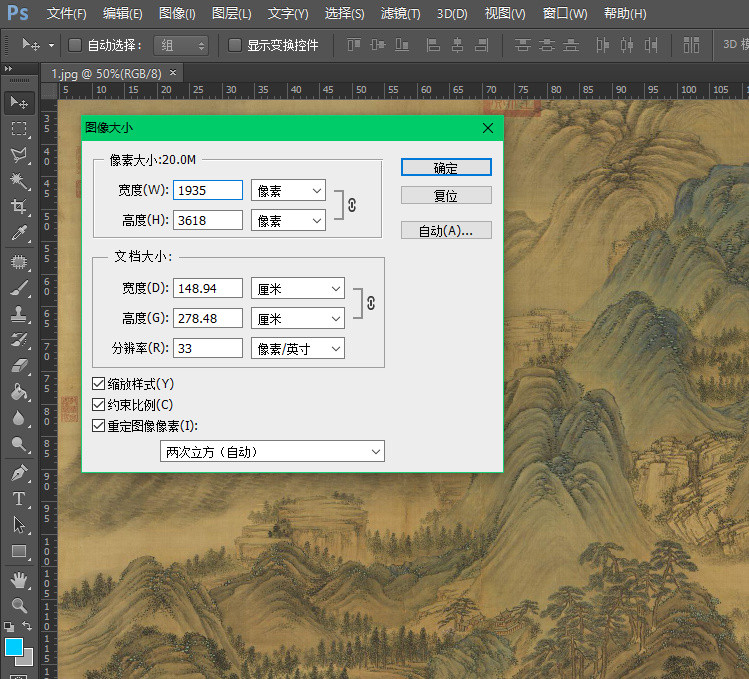Screen dimensions: 749x679
Task: Click align left edges icon
Action: pos(433,45)
